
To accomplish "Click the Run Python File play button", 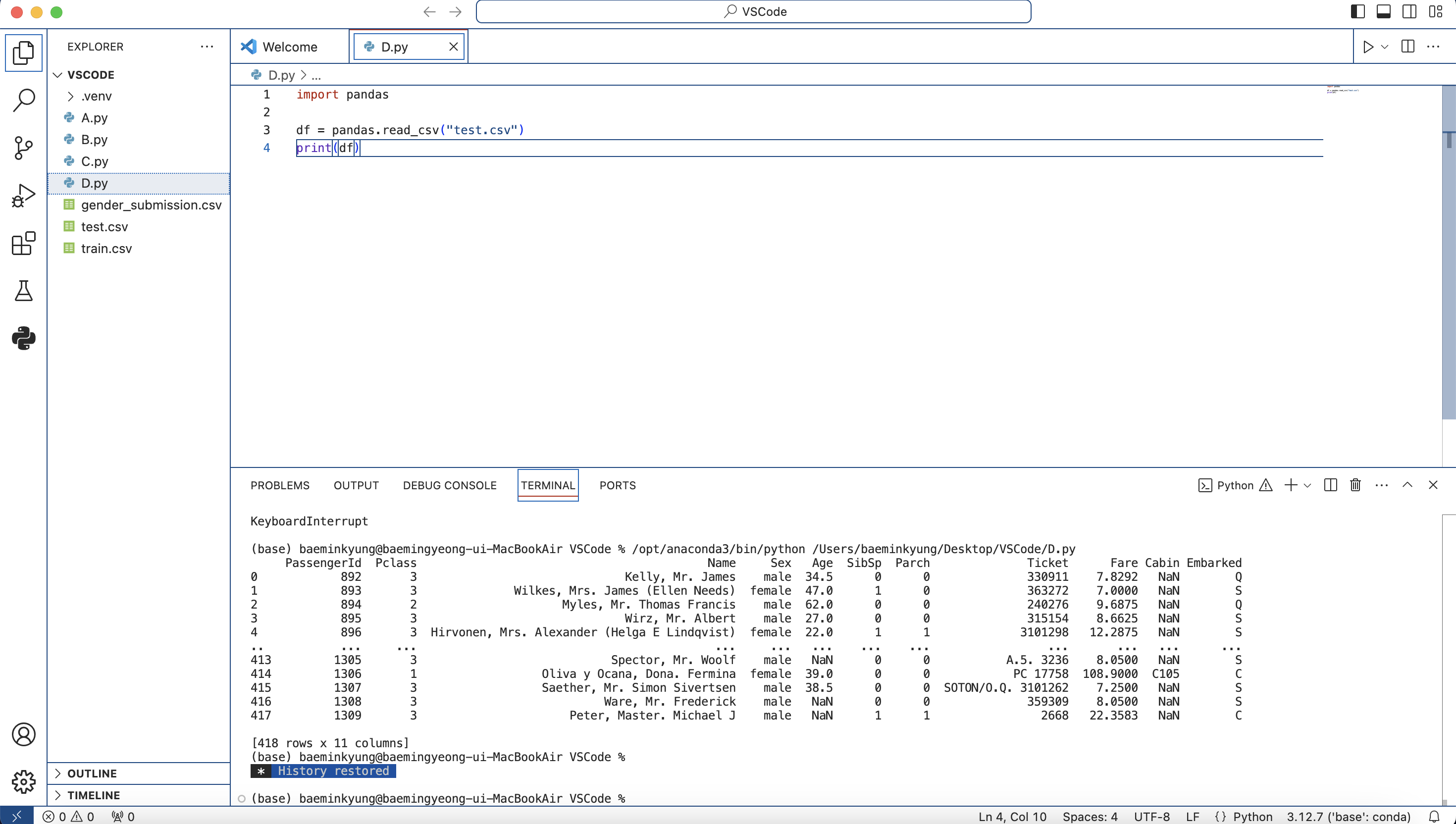I will [1368, 47].
